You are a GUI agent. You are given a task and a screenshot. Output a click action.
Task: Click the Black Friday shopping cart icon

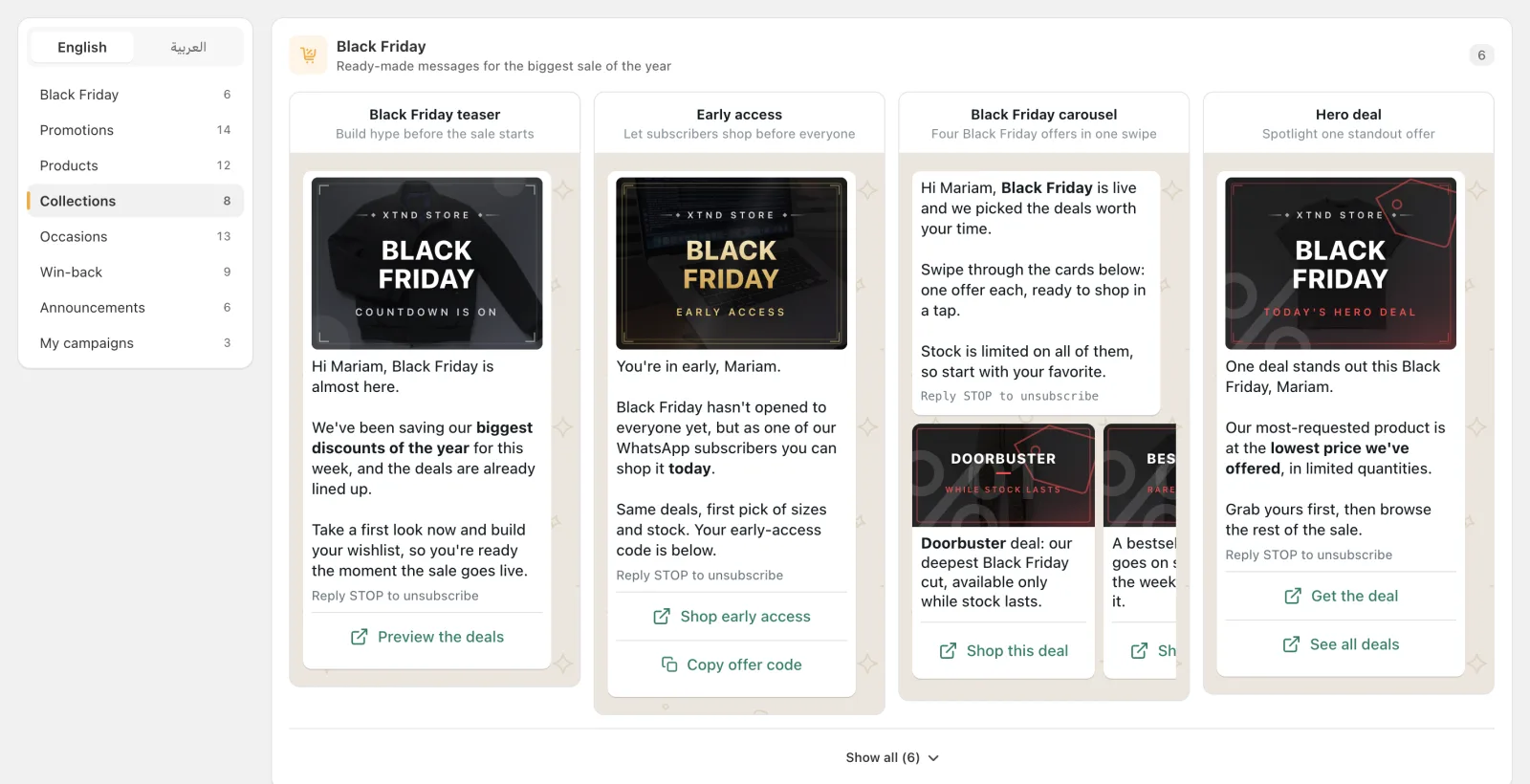coord(308,55)
